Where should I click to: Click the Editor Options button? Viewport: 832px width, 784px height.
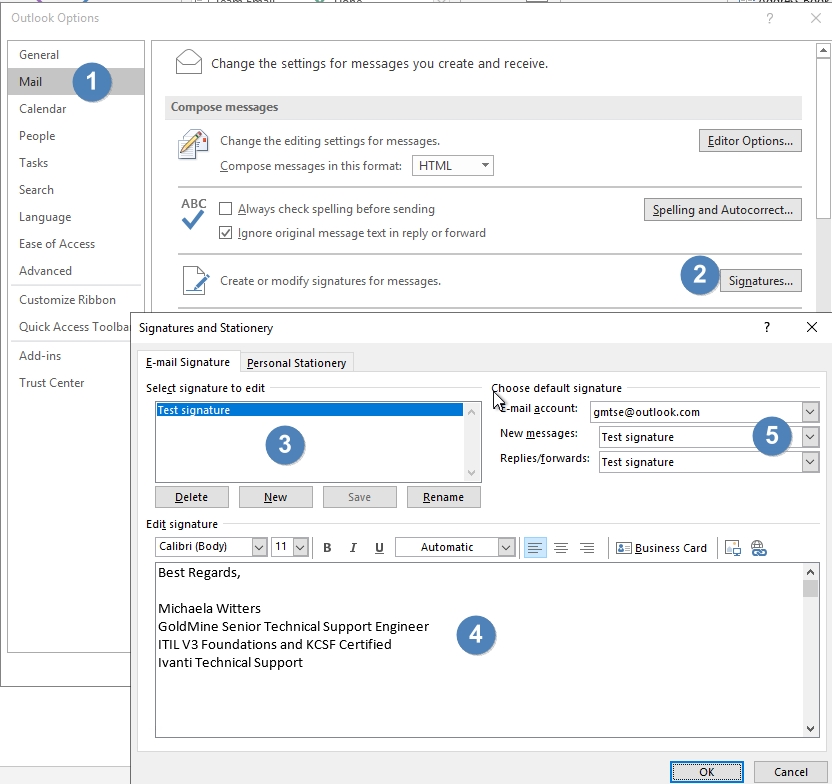(x=750, y=141)
